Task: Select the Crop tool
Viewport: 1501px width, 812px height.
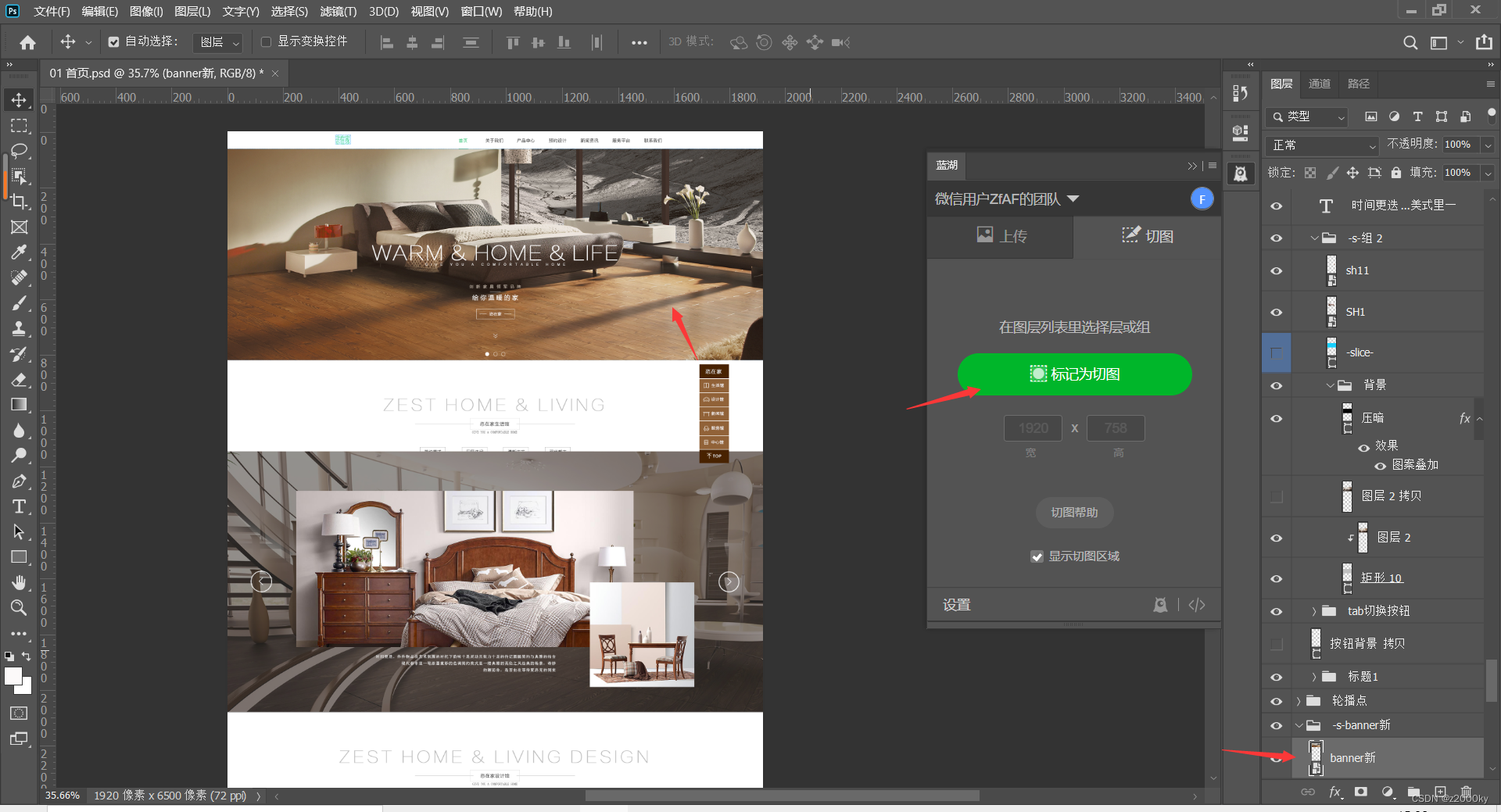Action: [x=19, y=201]
